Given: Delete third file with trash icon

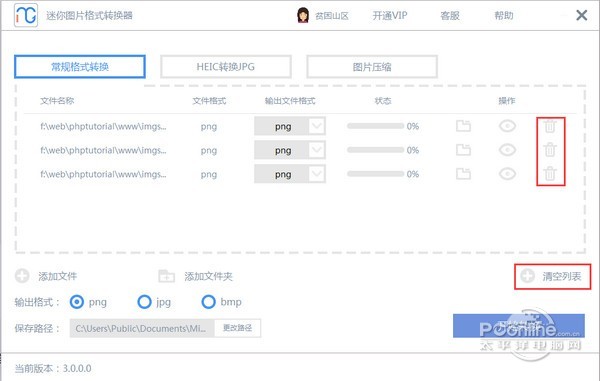Looking at the screenshot, I should [x=550, y=174].
